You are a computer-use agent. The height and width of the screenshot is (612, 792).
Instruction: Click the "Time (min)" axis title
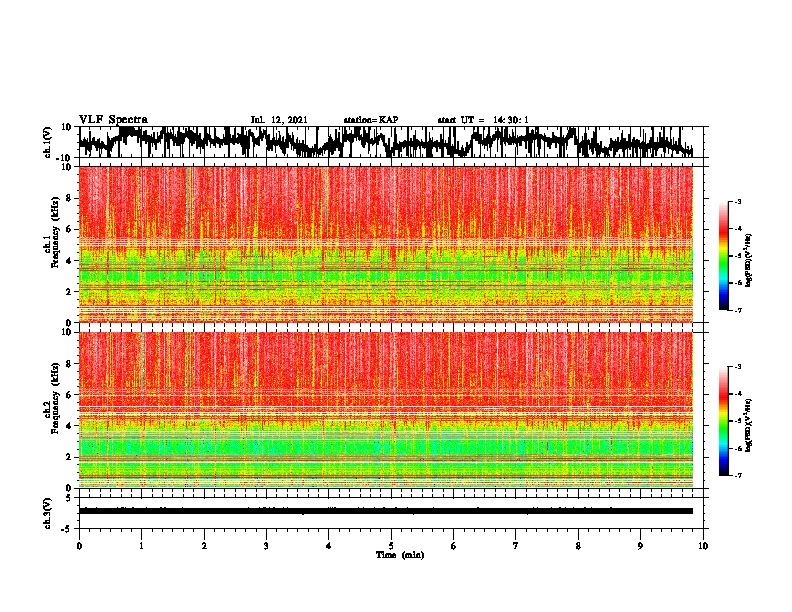400,555
